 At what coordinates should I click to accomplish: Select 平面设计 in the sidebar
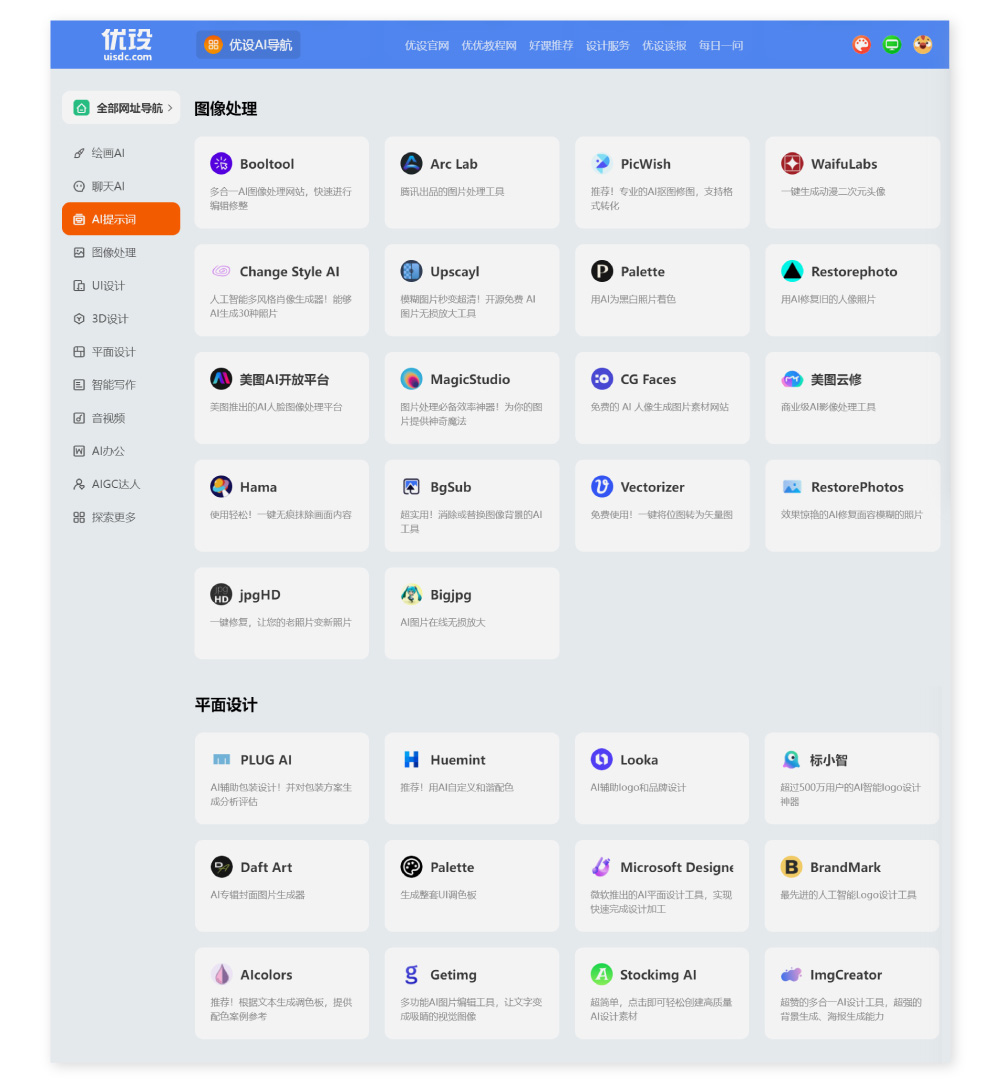coord(121,351)
